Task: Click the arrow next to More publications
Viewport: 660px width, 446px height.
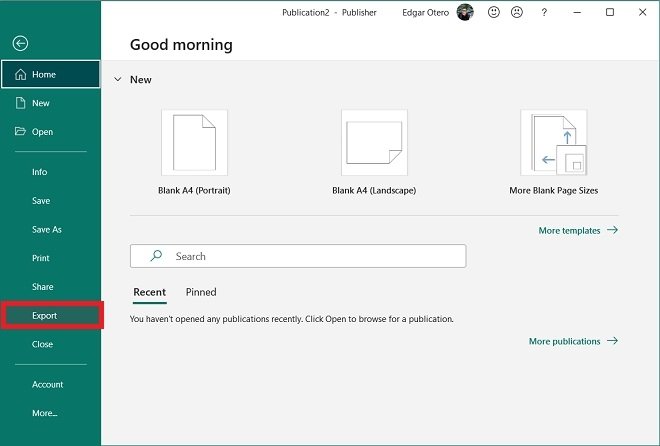Action: (612, 340)
